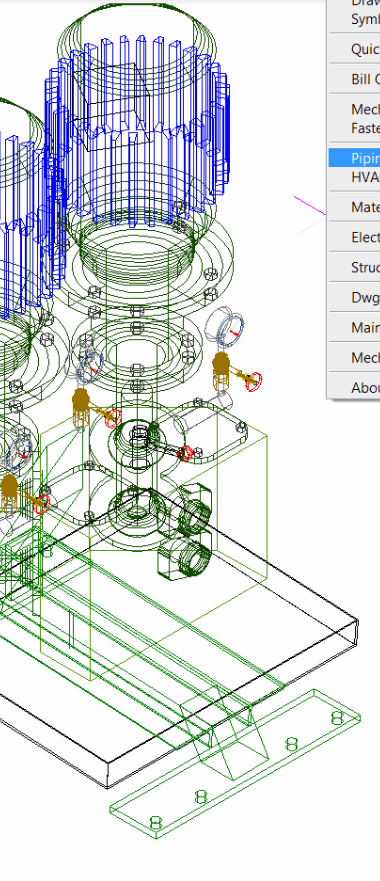Select the Elect... menu entry

tap(354, 237)
